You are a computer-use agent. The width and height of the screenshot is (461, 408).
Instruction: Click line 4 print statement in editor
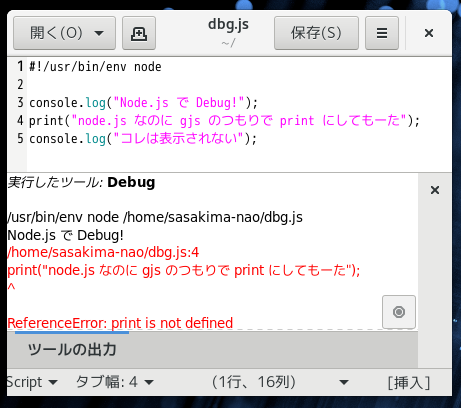pyautogui.click(x=224, y=121)
